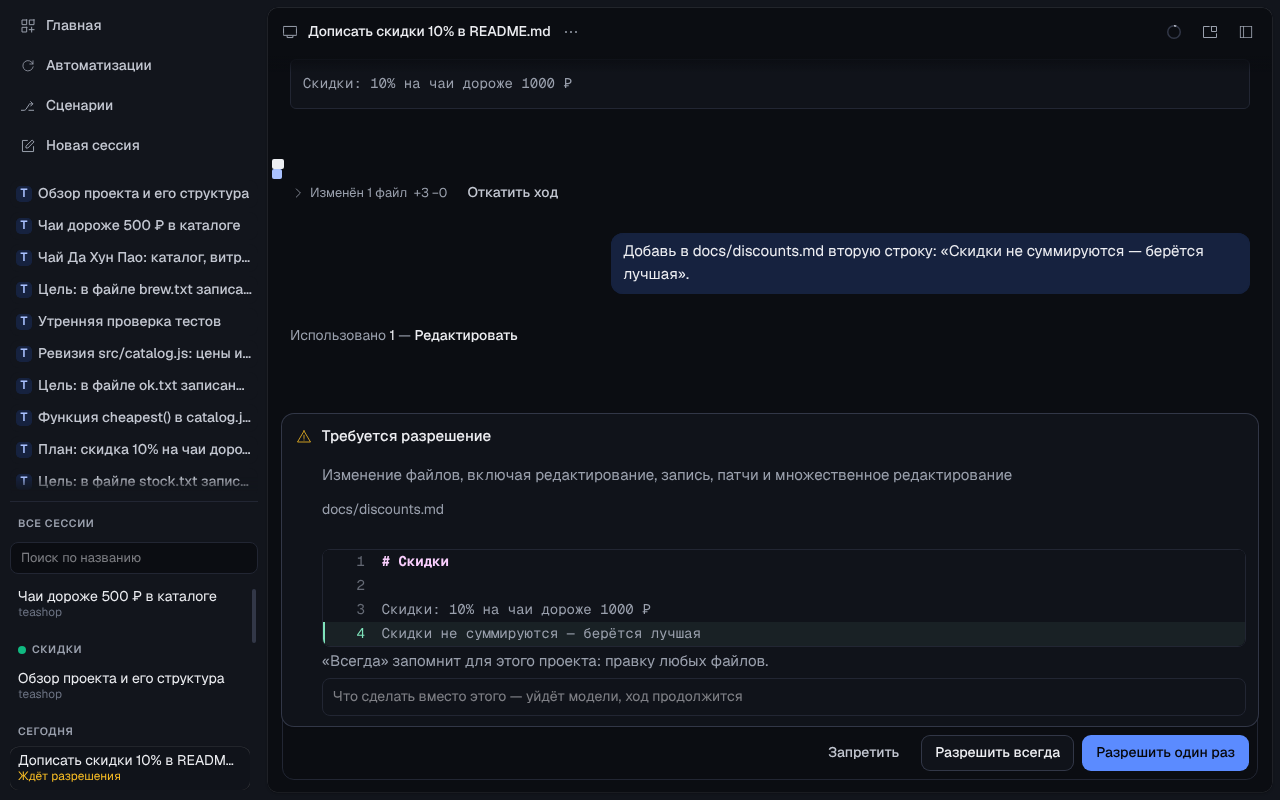Open the "Цель: в файле brew.txt записа…" session

(x=134, y=289)
